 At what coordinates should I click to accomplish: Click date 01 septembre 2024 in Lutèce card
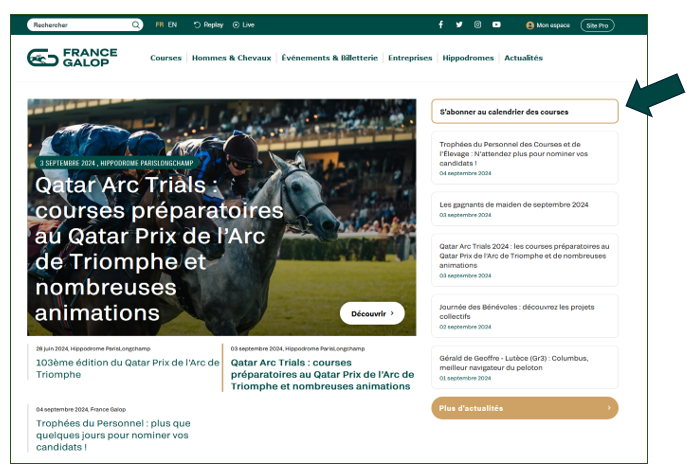465,378
